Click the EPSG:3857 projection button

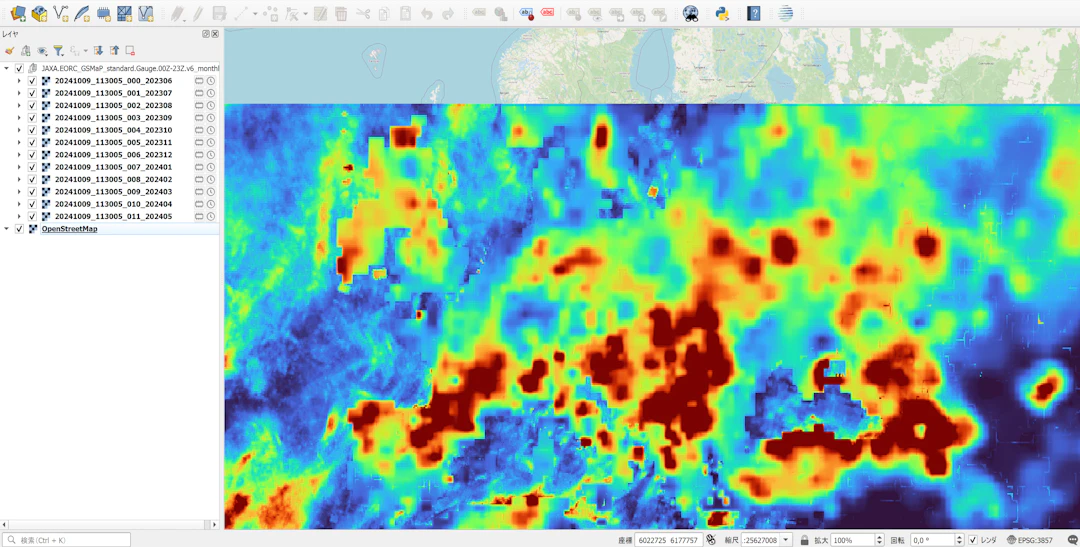[1030, 540]
